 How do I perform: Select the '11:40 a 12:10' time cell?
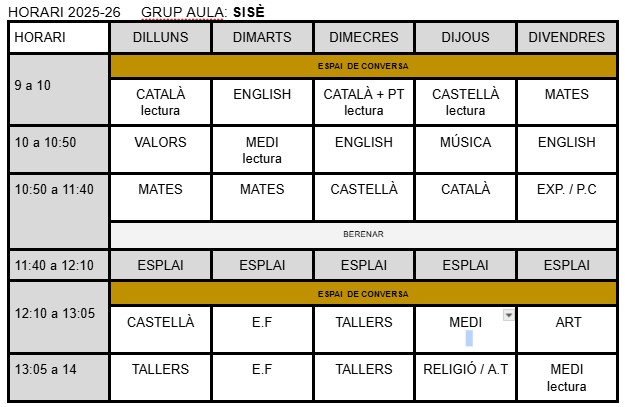click(x=59, y=265)
